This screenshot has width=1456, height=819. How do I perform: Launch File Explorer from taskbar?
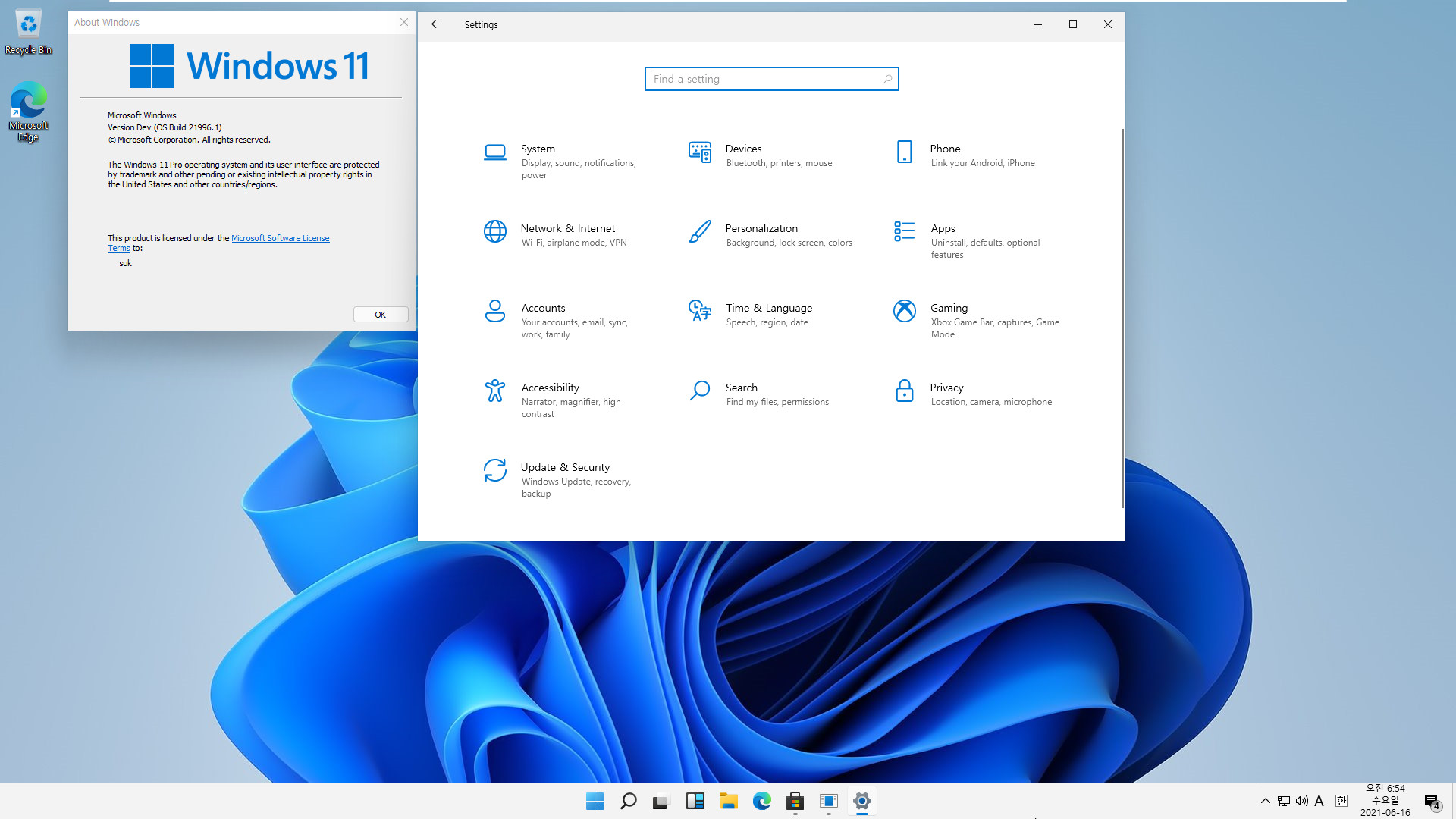point(729,801)
